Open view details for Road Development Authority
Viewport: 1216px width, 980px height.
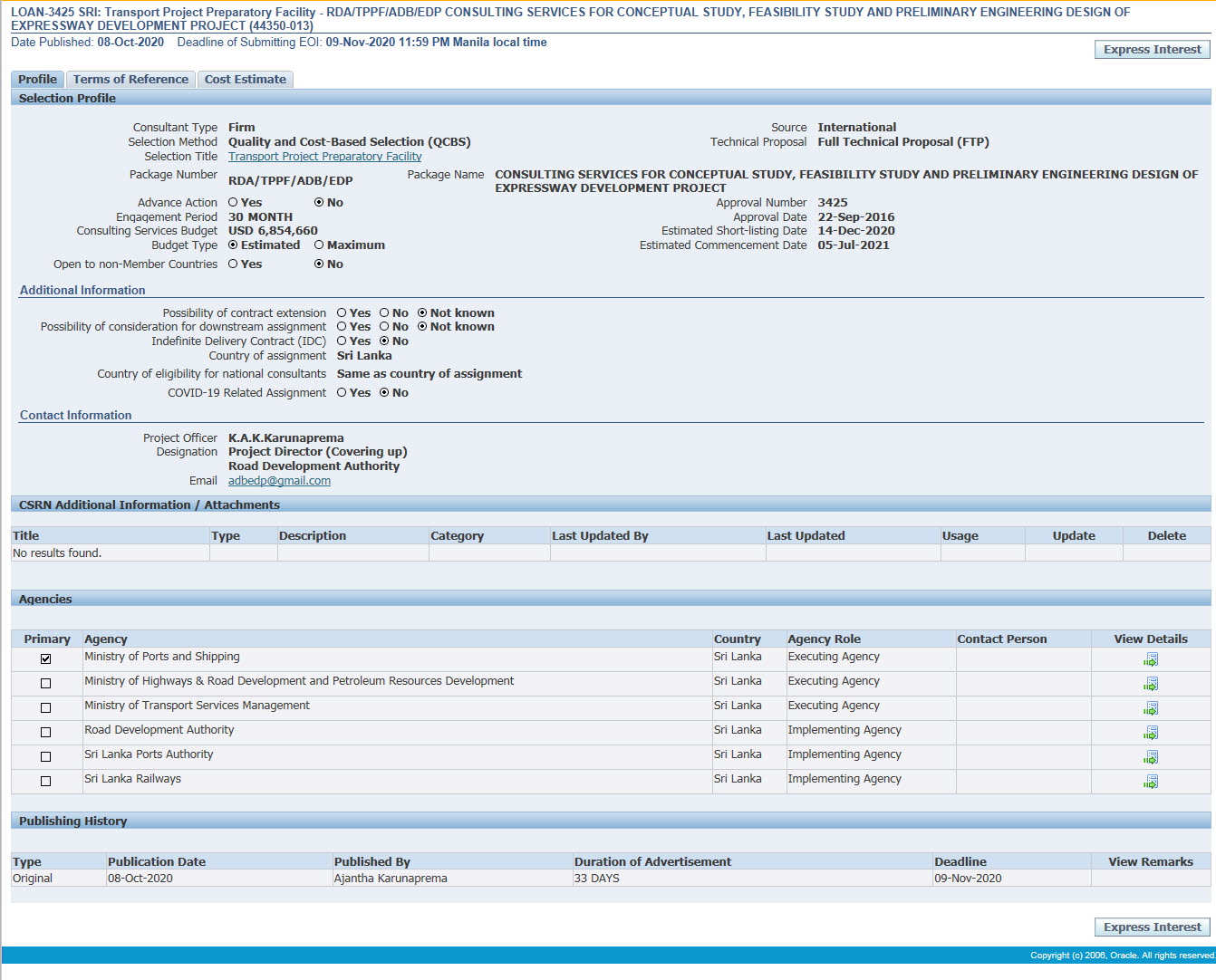[1150, 733]
